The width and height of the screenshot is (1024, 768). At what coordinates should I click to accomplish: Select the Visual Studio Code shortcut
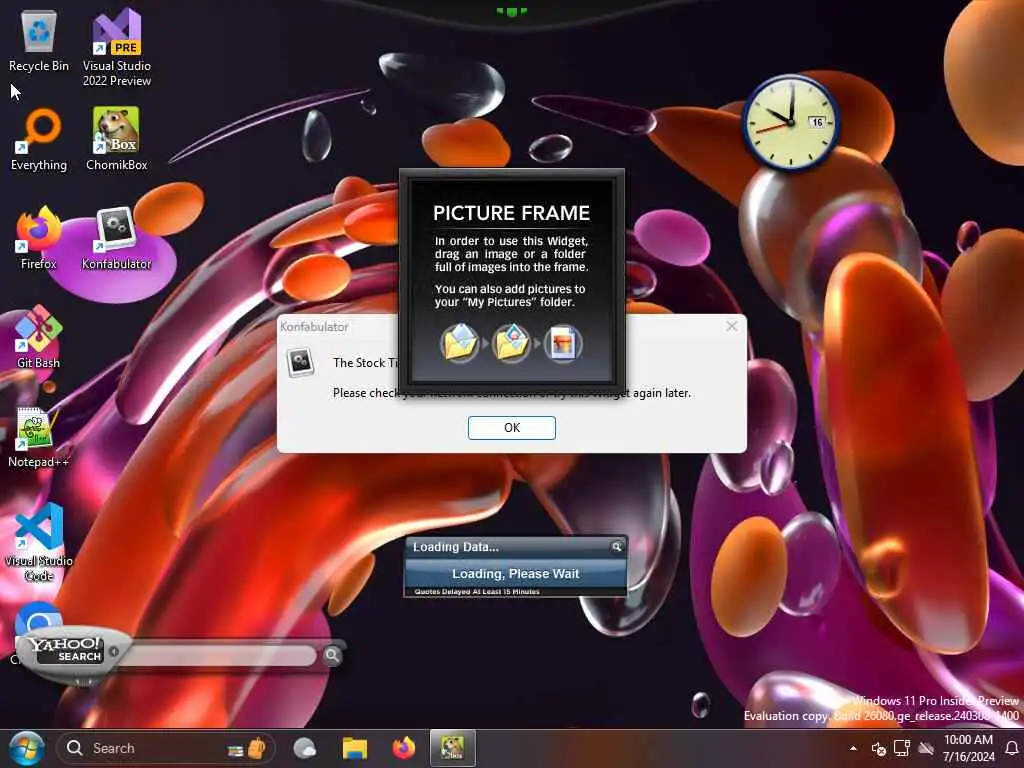(x=39, y=542)
